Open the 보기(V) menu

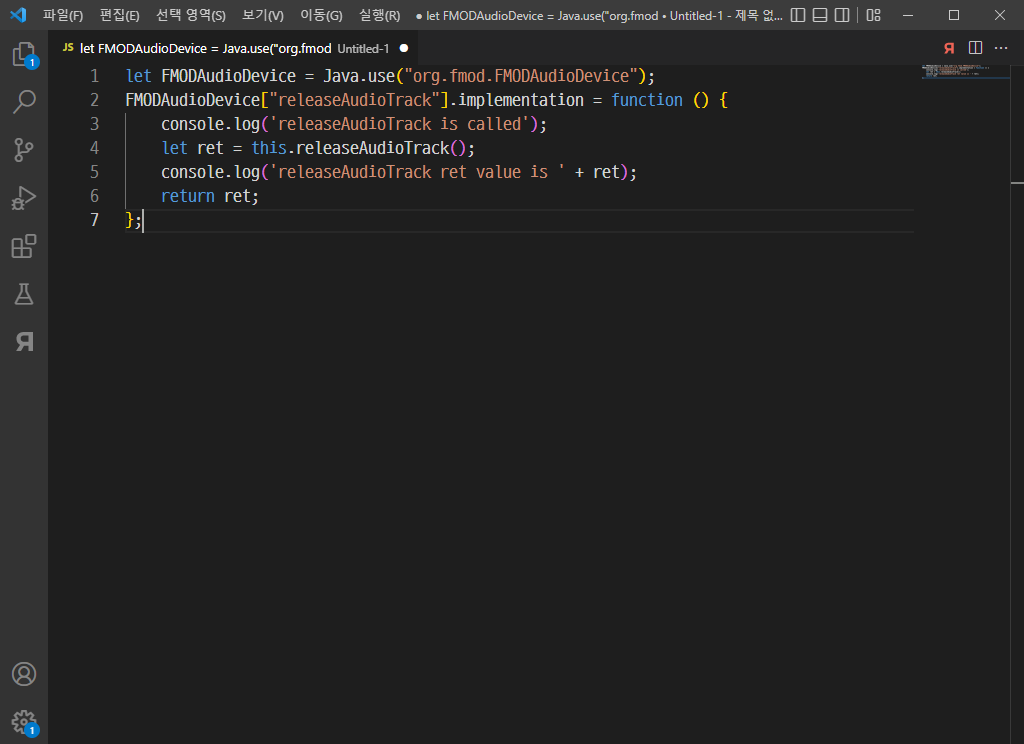tap(263, 16)
